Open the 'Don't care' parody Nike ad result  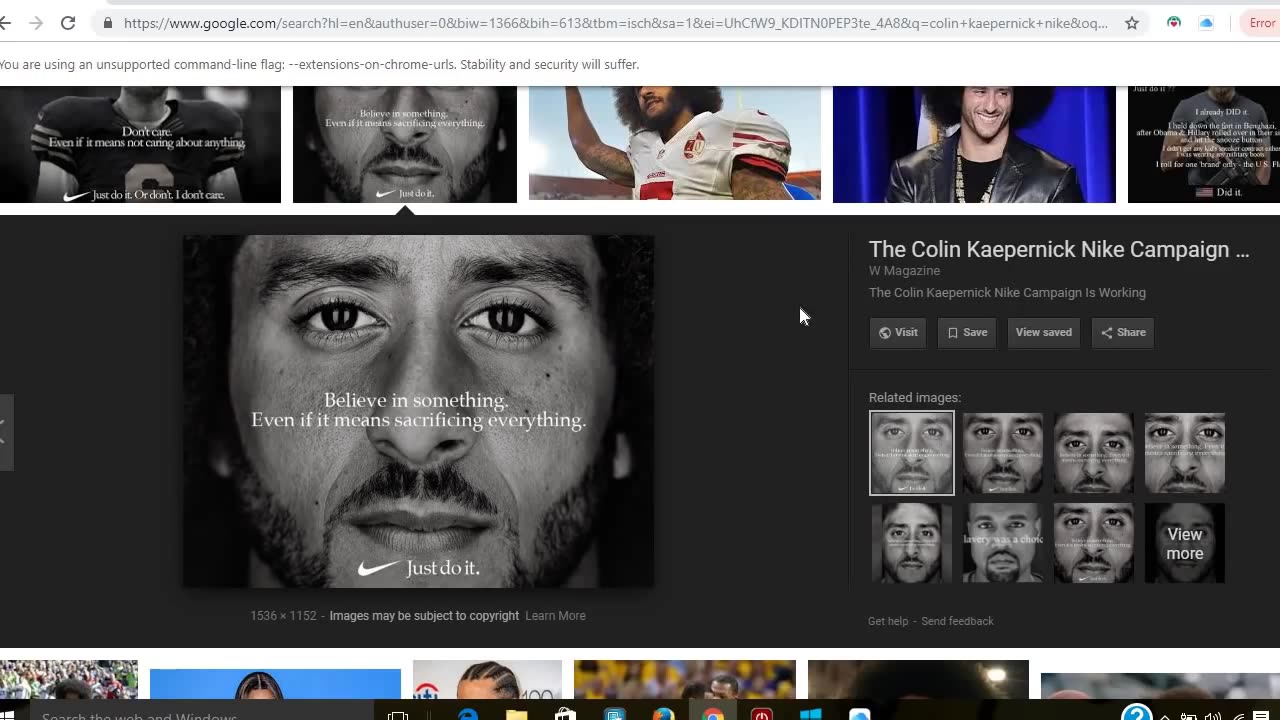point(140,144)
